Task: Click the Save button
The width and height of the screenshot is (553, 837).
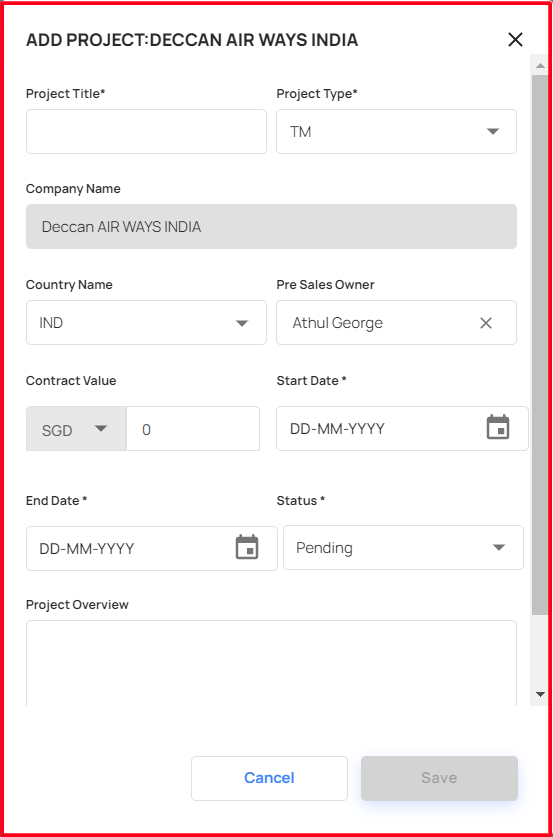Action: pos(439,778)
